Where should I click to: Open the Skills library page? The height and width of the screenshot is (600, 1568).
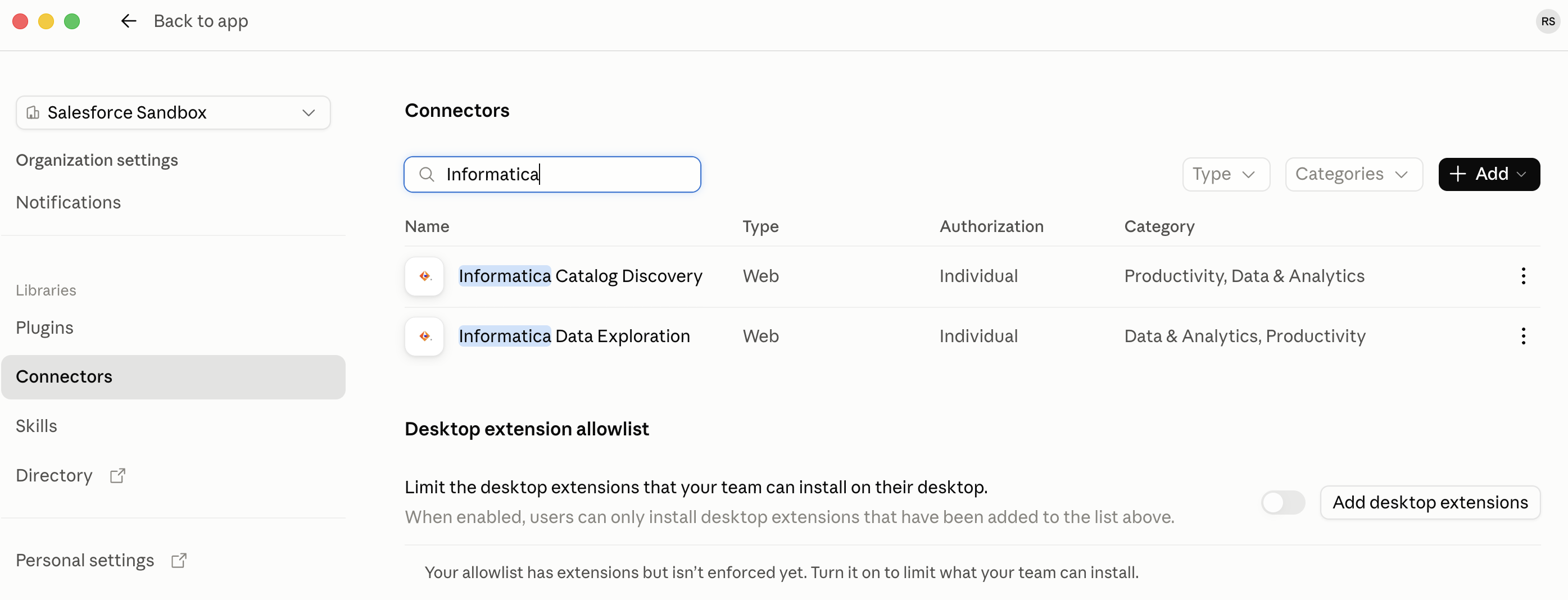[x=37, y=426]
